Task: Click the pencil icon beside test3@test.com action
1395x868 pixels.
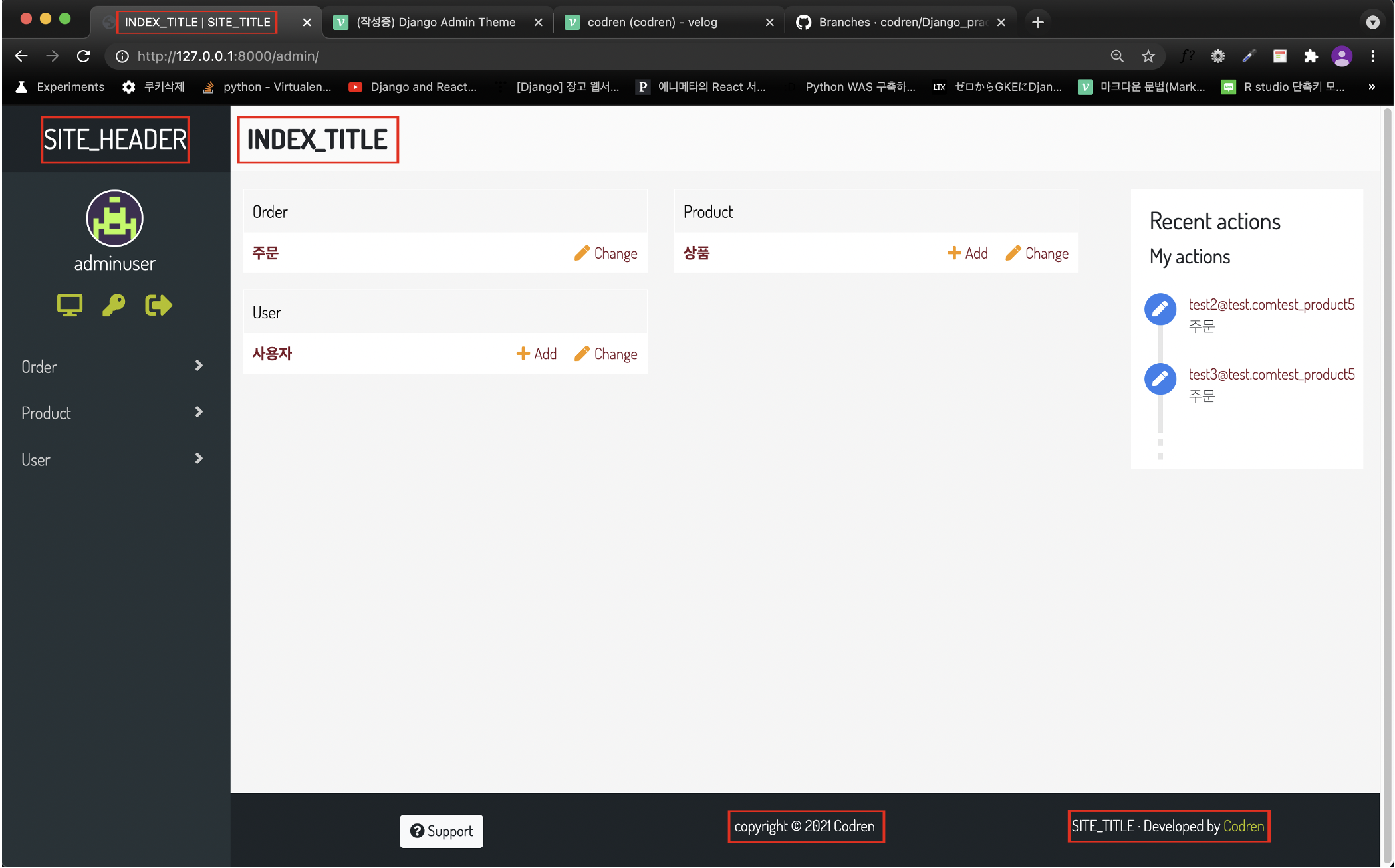Action: point(1160,379)
